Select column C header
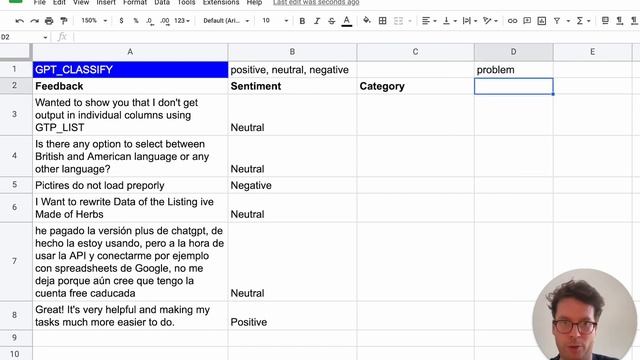This screenshot has height=360, width=640. click(415, 52)
